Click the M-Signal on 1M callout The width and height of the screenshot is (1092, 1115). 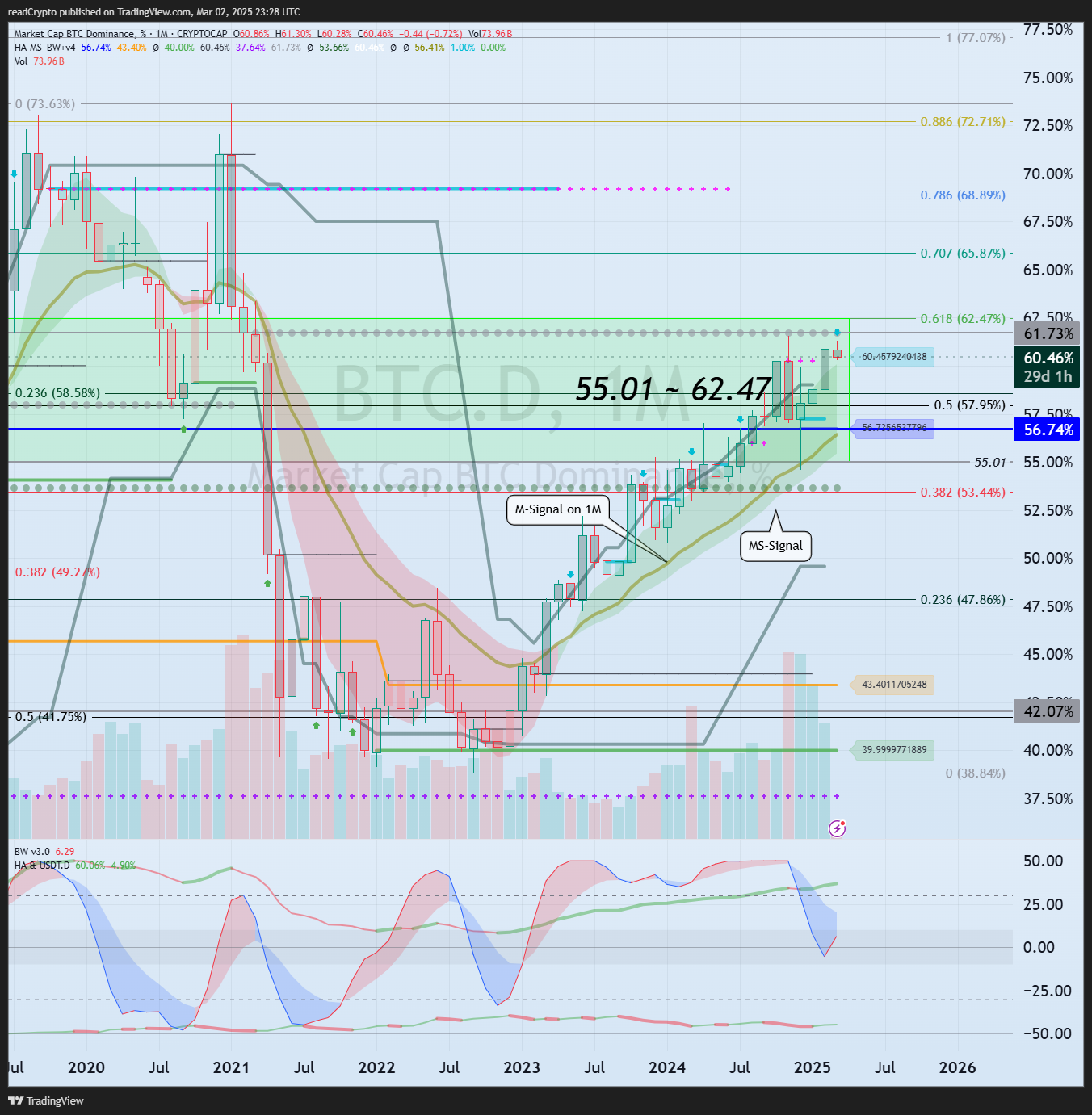(x=558, y=509)
